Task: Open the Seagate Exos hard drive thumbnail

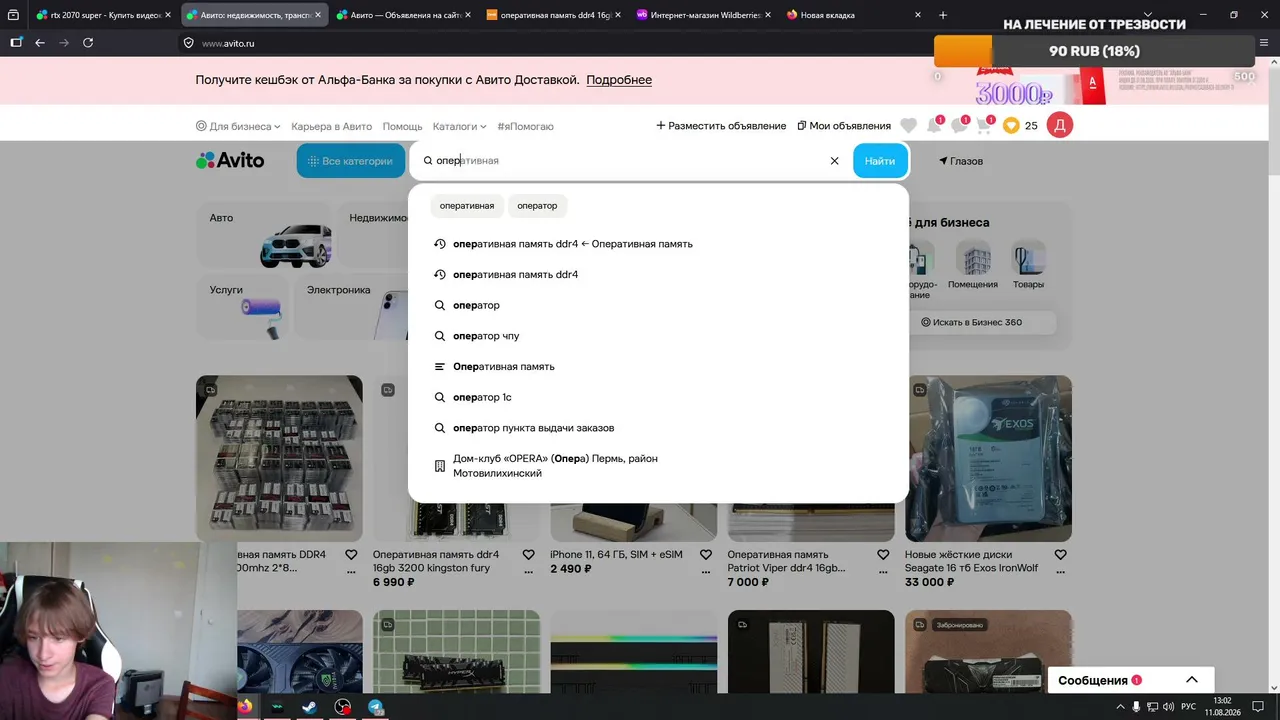Action: [988, 458]
